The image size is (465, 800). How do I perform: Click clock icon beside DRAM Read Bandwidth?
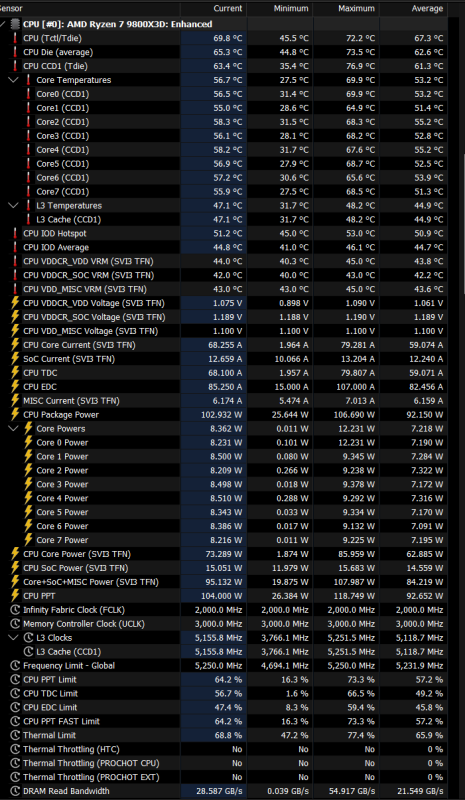15,791
